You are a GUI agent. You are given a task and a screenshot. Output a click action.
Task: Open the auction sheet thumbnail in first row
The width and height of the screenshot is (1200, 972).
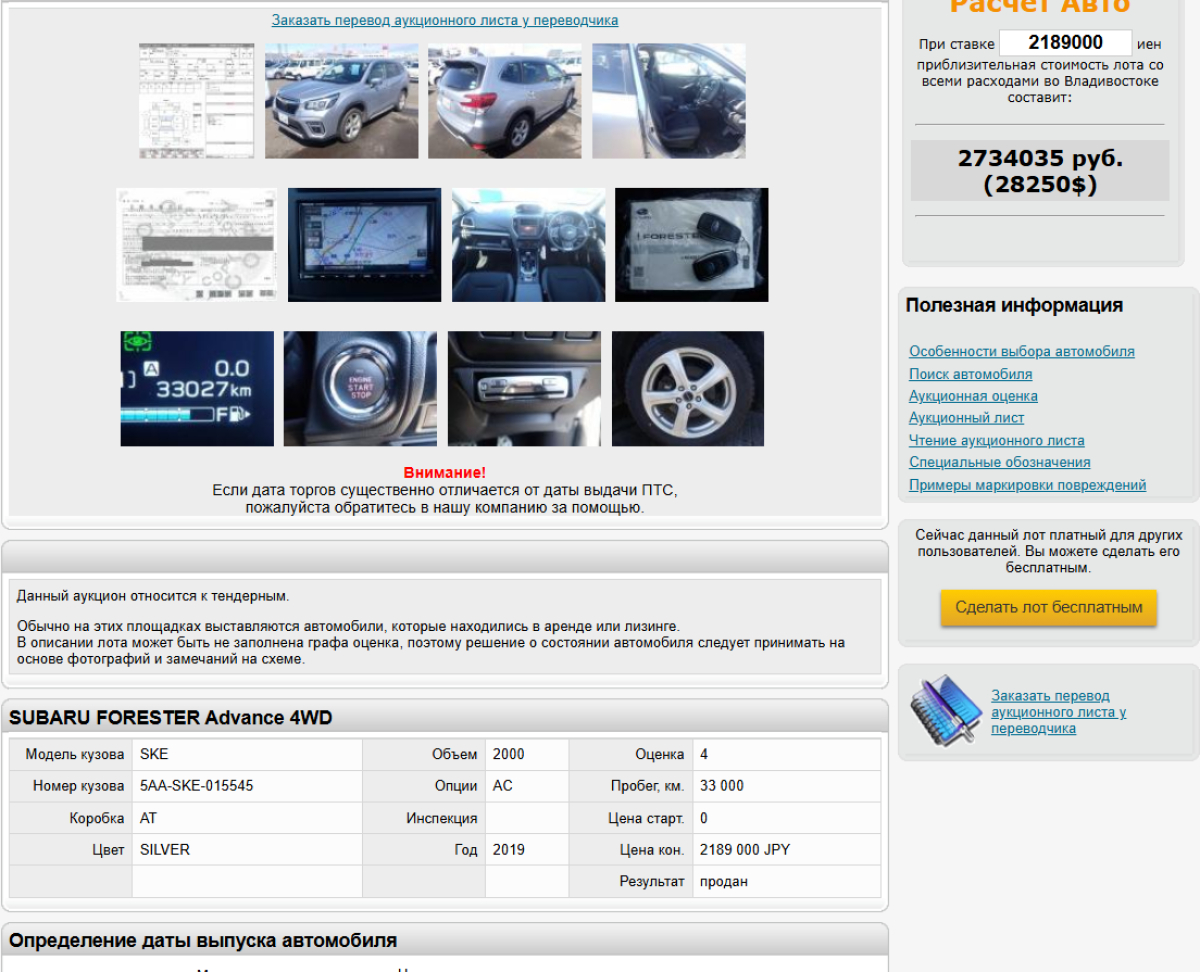[197, 101]
